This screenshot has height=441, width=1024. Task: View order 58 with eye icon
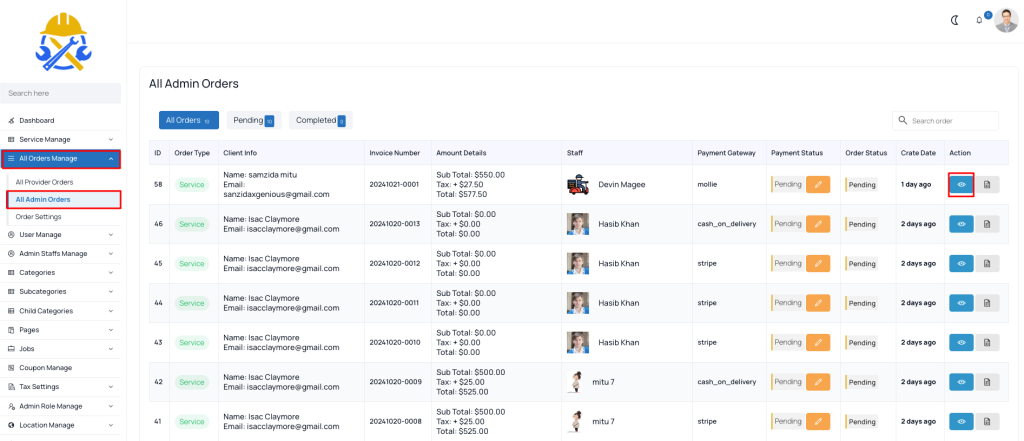961,185
